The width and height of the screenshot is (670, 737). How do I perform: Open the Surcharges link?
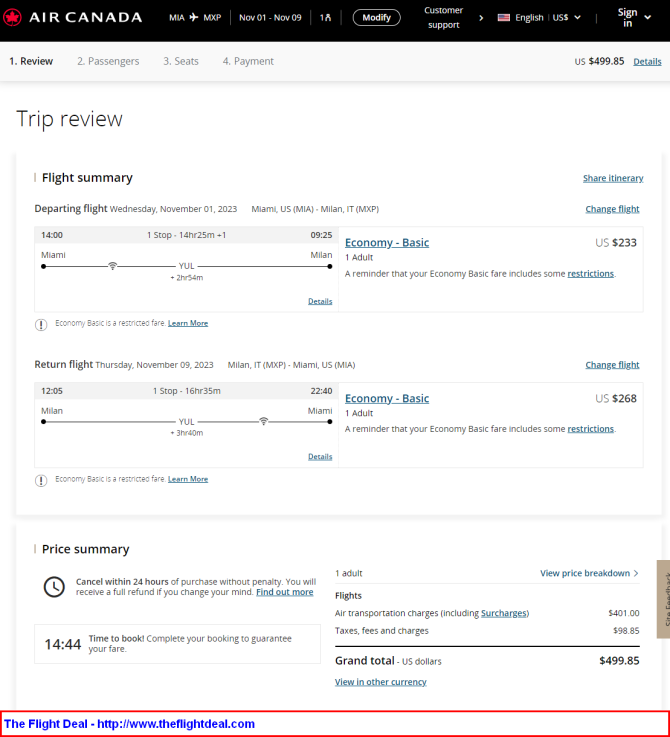(x=504, y=613)
